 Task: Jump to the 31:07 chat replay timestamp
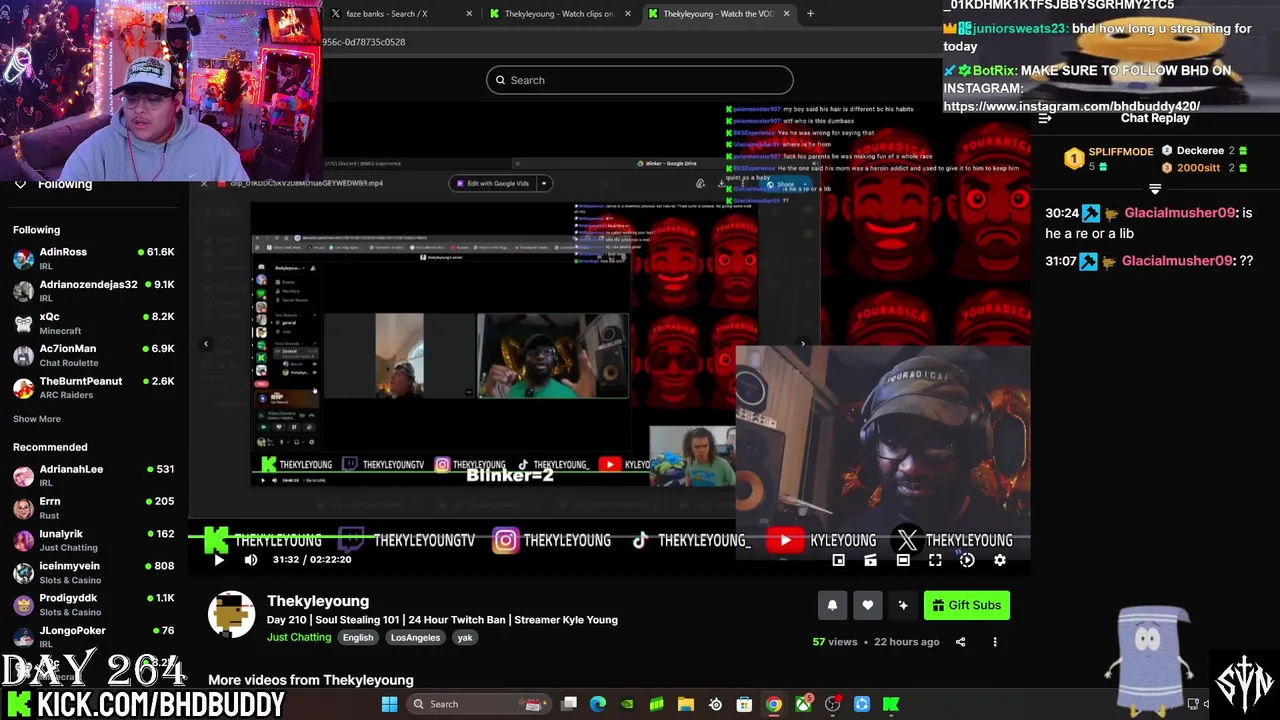pyautogui.click(x=1060, y=261)
